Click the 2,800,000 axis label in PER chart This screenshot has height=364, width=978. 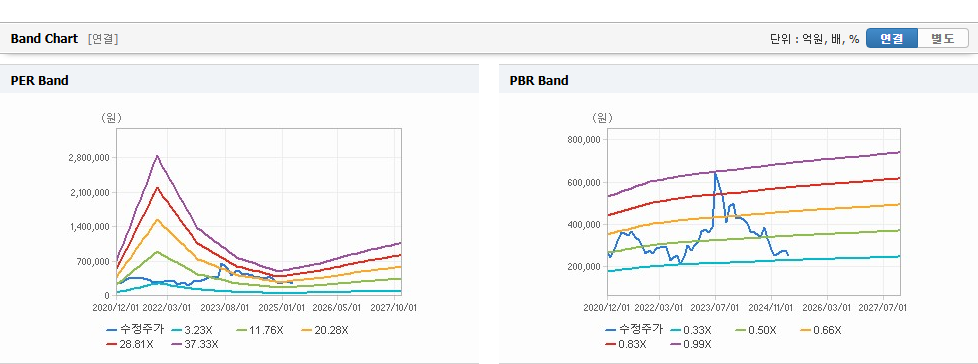pos(89,158)
